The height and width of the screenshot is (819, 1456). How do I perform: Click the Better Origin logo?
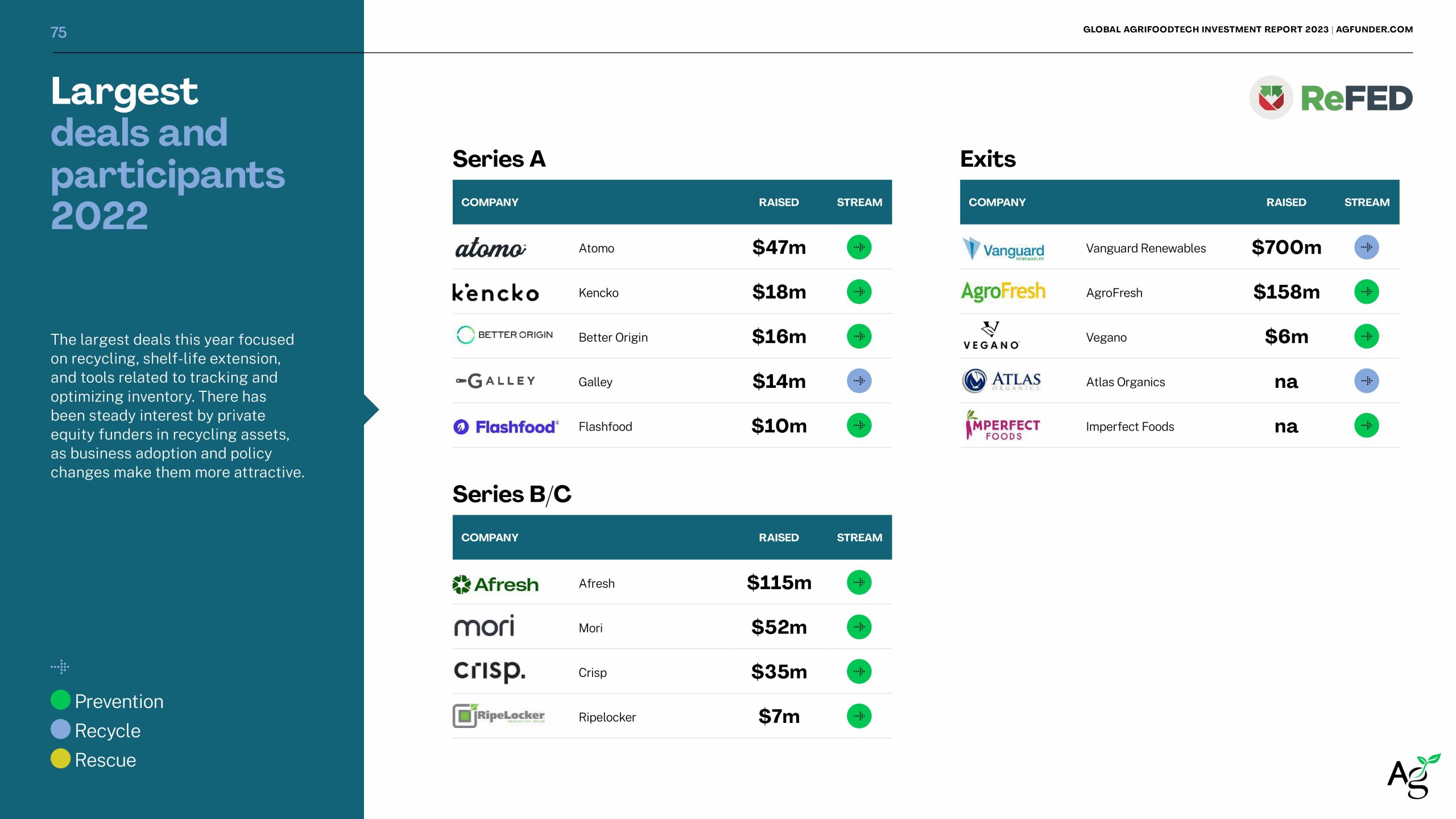click(x=504, y=335)
